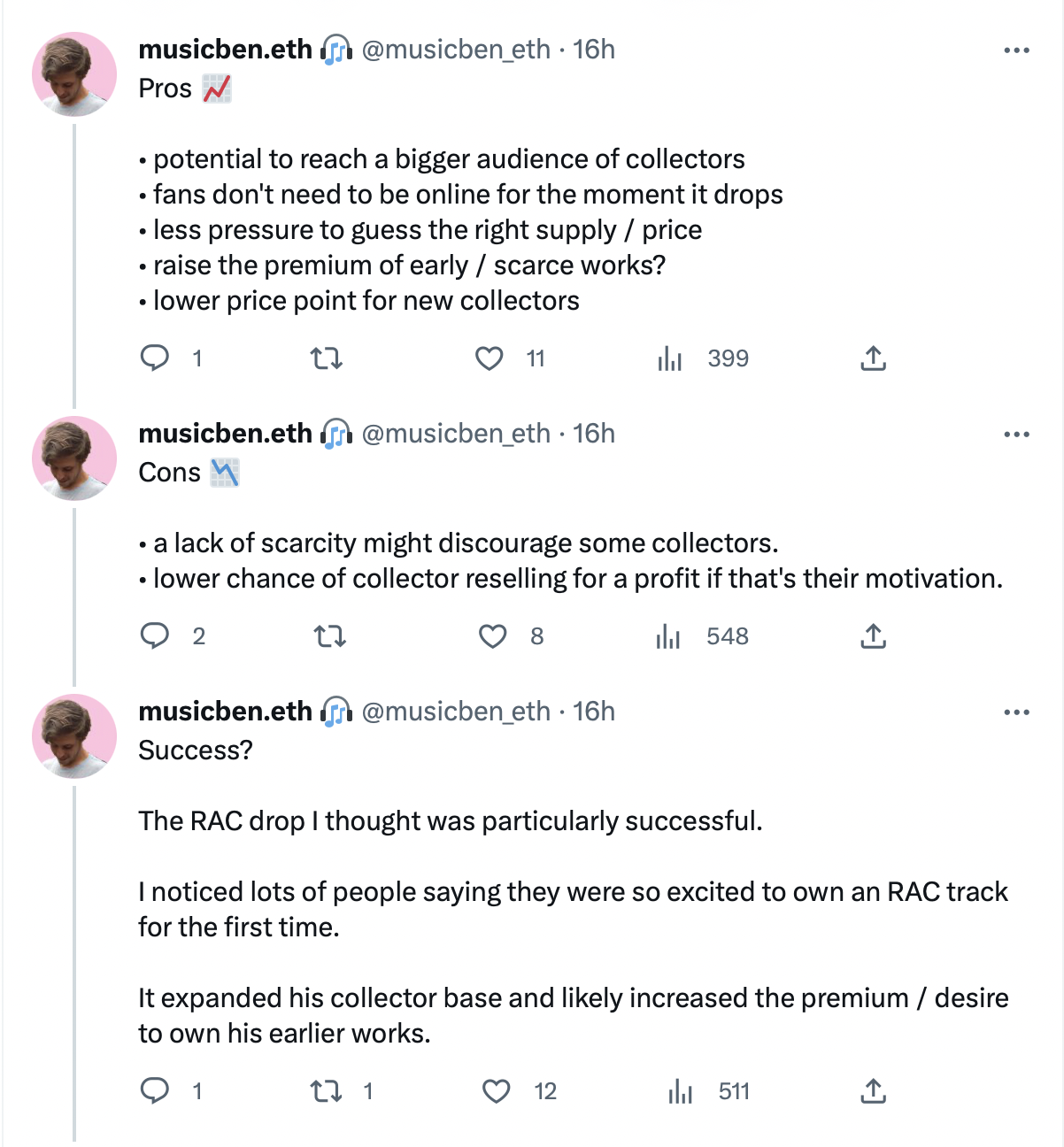Screen dimensions: 1064x1147
Task: Share the Success? RAC drop tweet
Action: pos(873,1091)
